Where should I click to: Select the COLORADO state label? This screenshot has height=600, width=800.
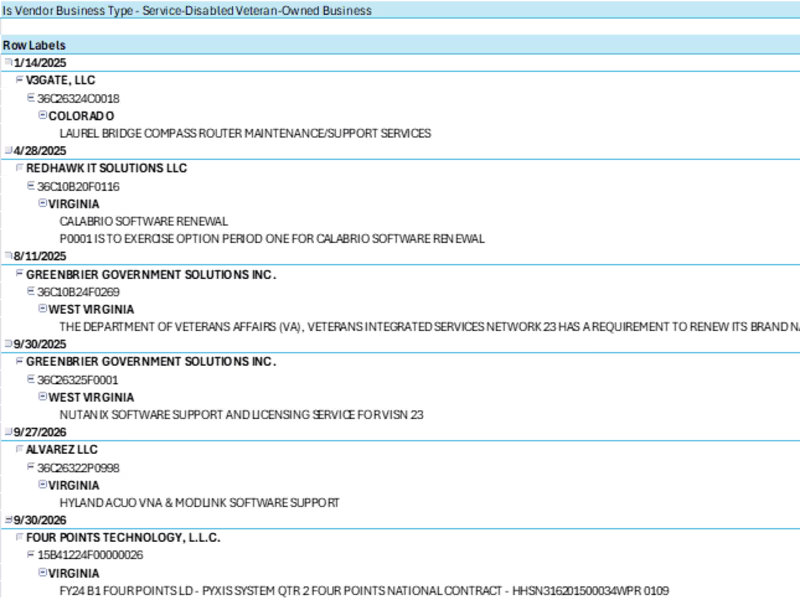[82, 116]
